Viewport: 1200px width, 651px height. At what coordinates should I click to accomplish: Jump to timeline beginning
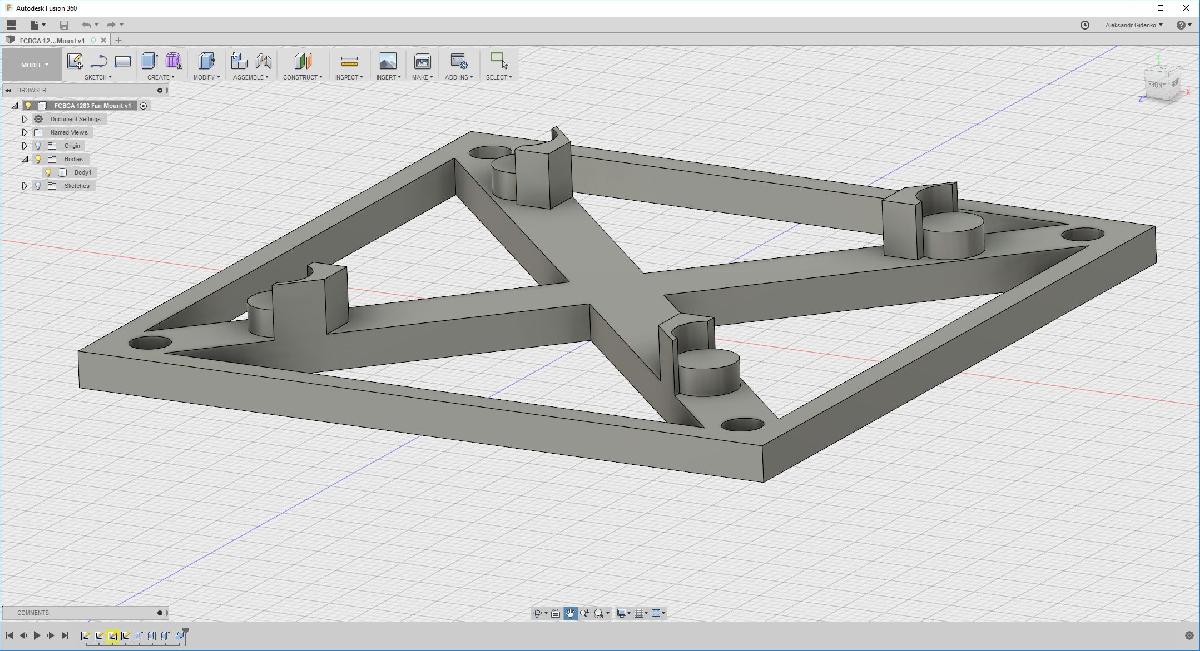pyautogui.click(x=10, y=635)
